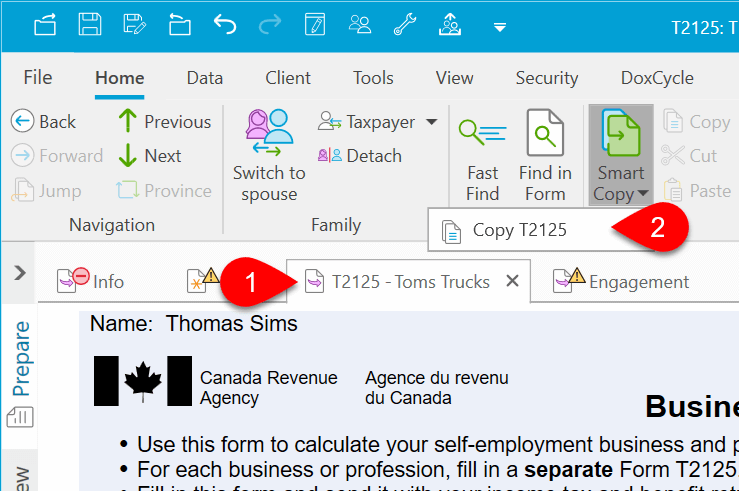Click the Detach family button
Image resolution: width=739 pixels, height=491 pixels.
click(x=360, y=155)
